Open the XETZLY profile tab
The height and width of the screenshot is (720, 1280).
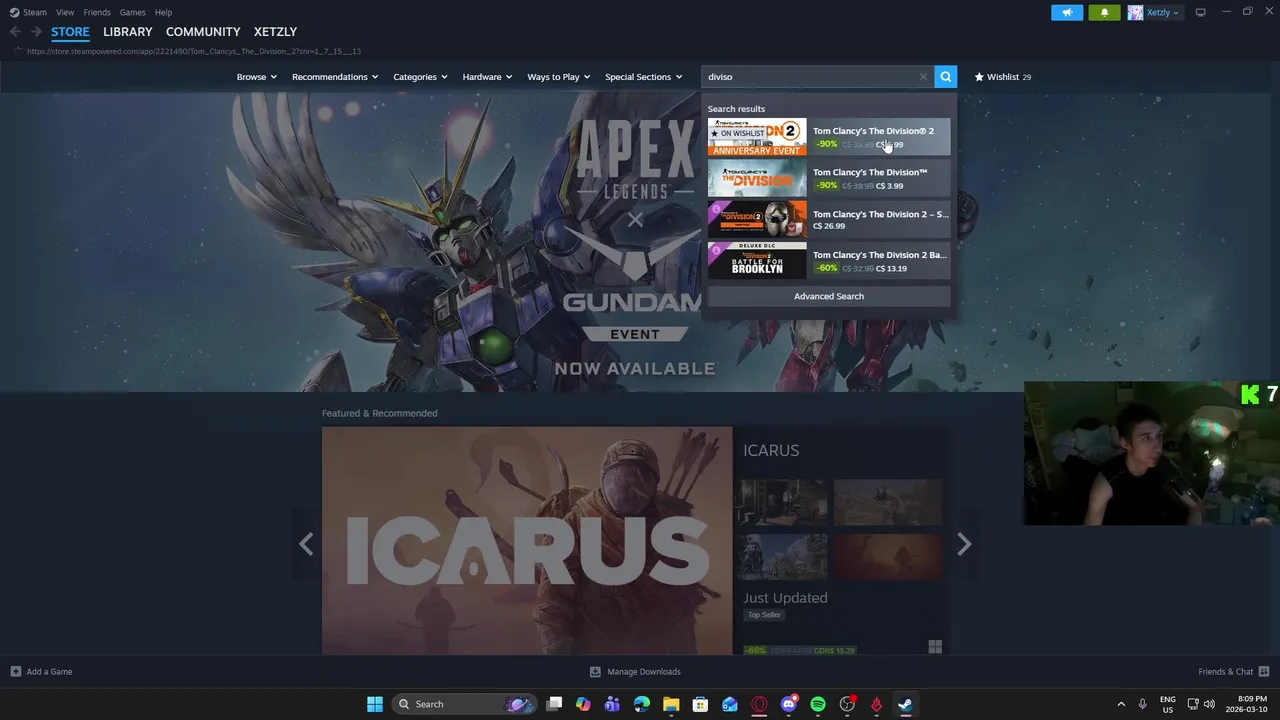click(x=275, y=32)
